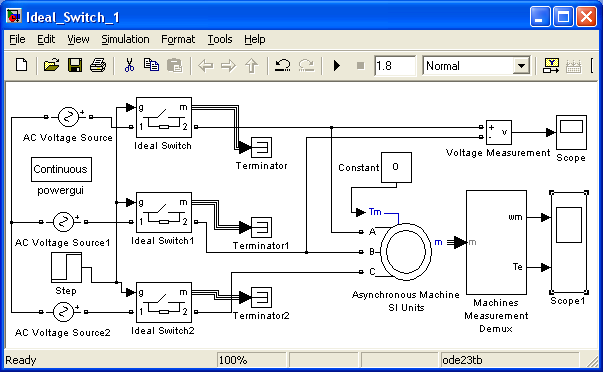Select the Ideal Switch2 block

(164, 303)
